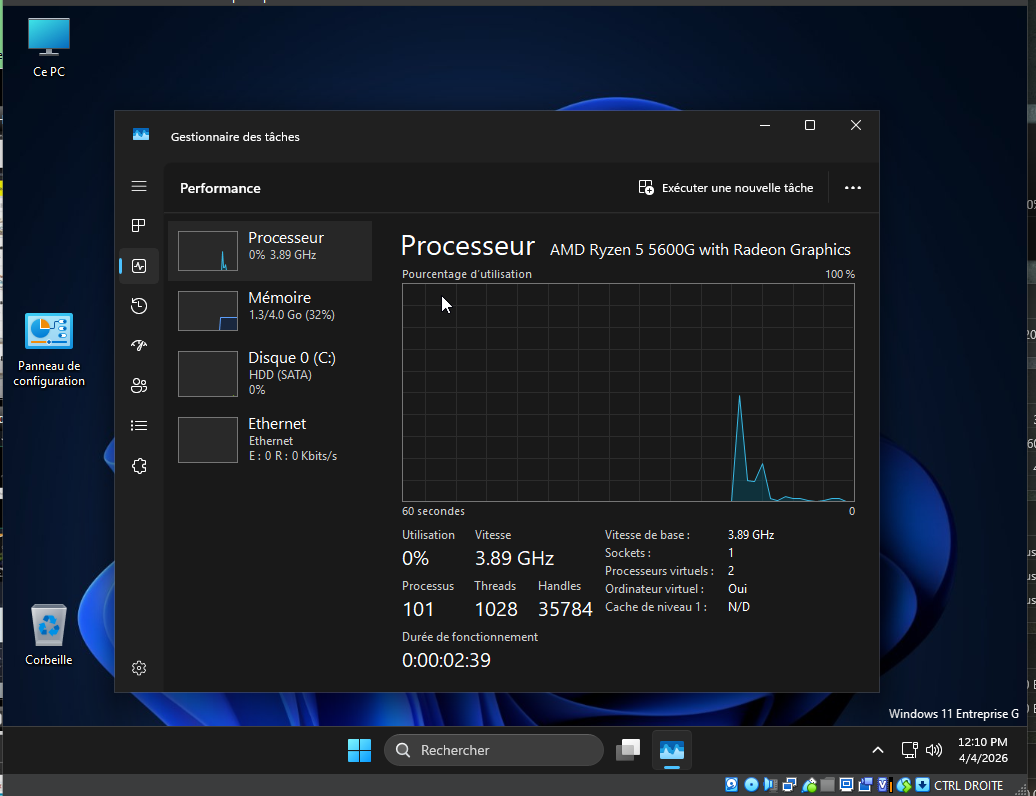Click VirtualBox keyboard capture arrow icon

922,785
